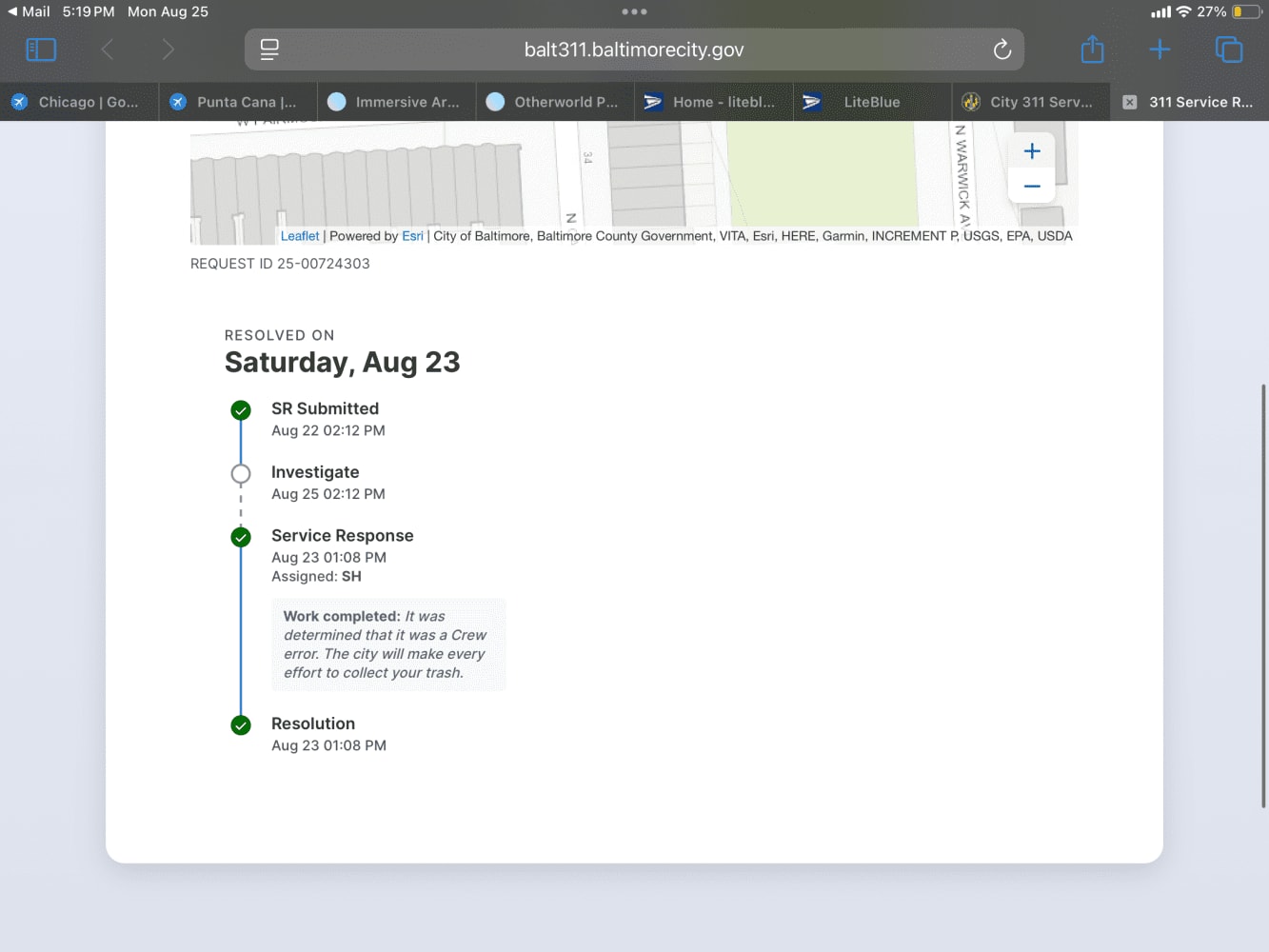The image size is (1269, 952).
Task: Add a new tab with plus icon
Action: [1160, 50]
